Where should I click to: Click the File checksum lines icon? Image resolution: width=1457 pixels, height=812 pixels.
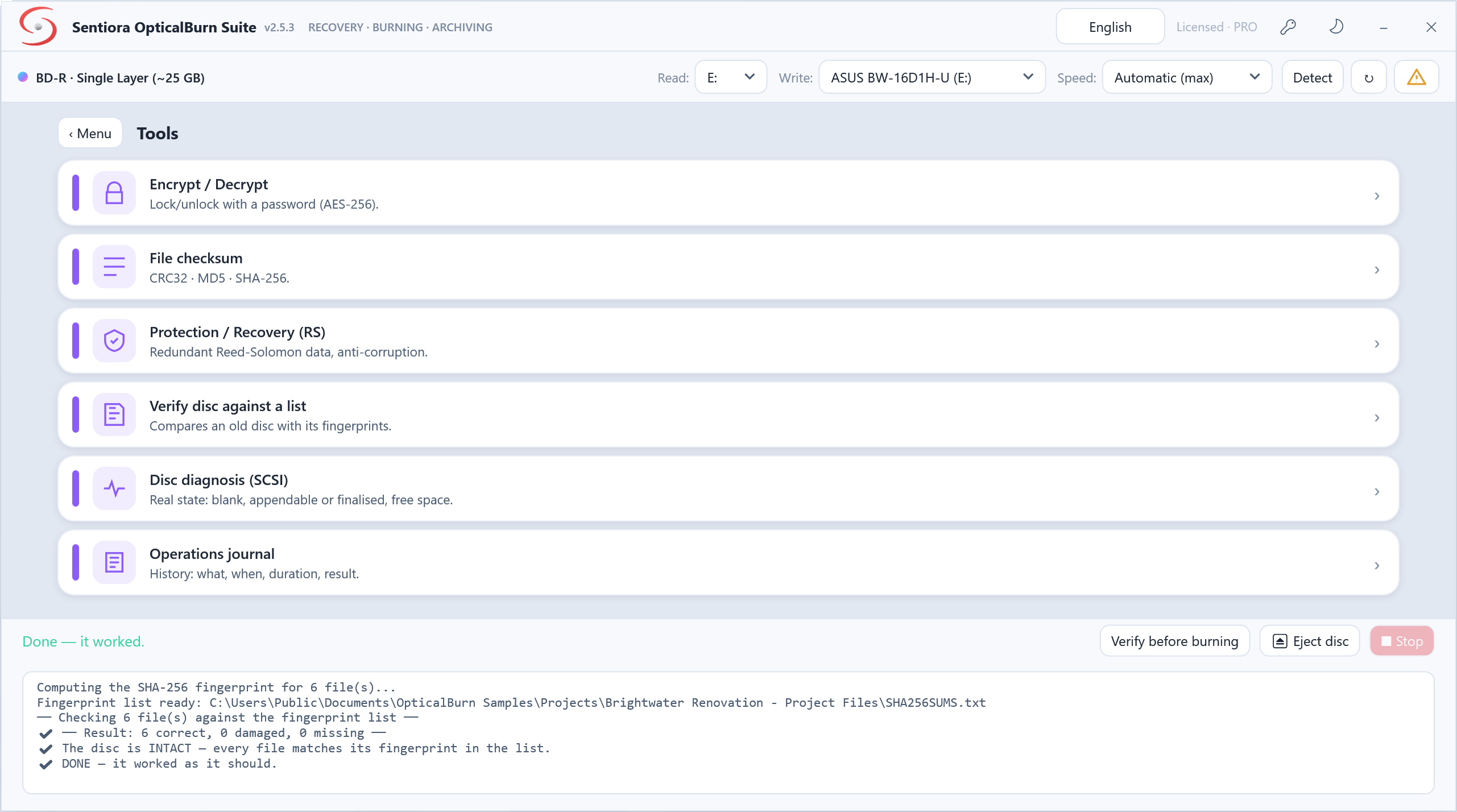pyautogui.click(x=114, y=267)
